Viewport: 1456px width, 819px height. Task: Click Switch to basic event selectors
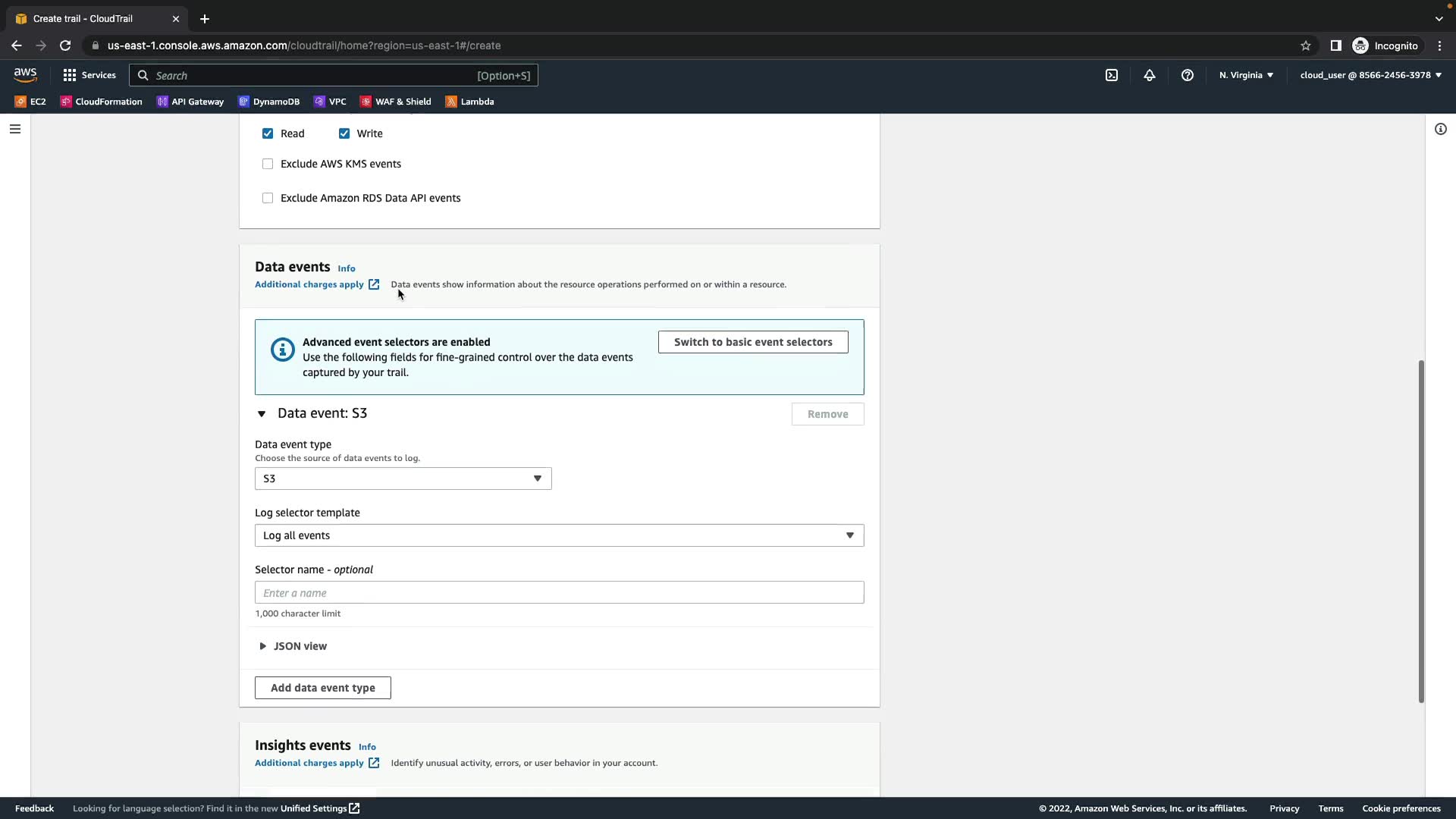pyautogui.click(x=752, y=342)
